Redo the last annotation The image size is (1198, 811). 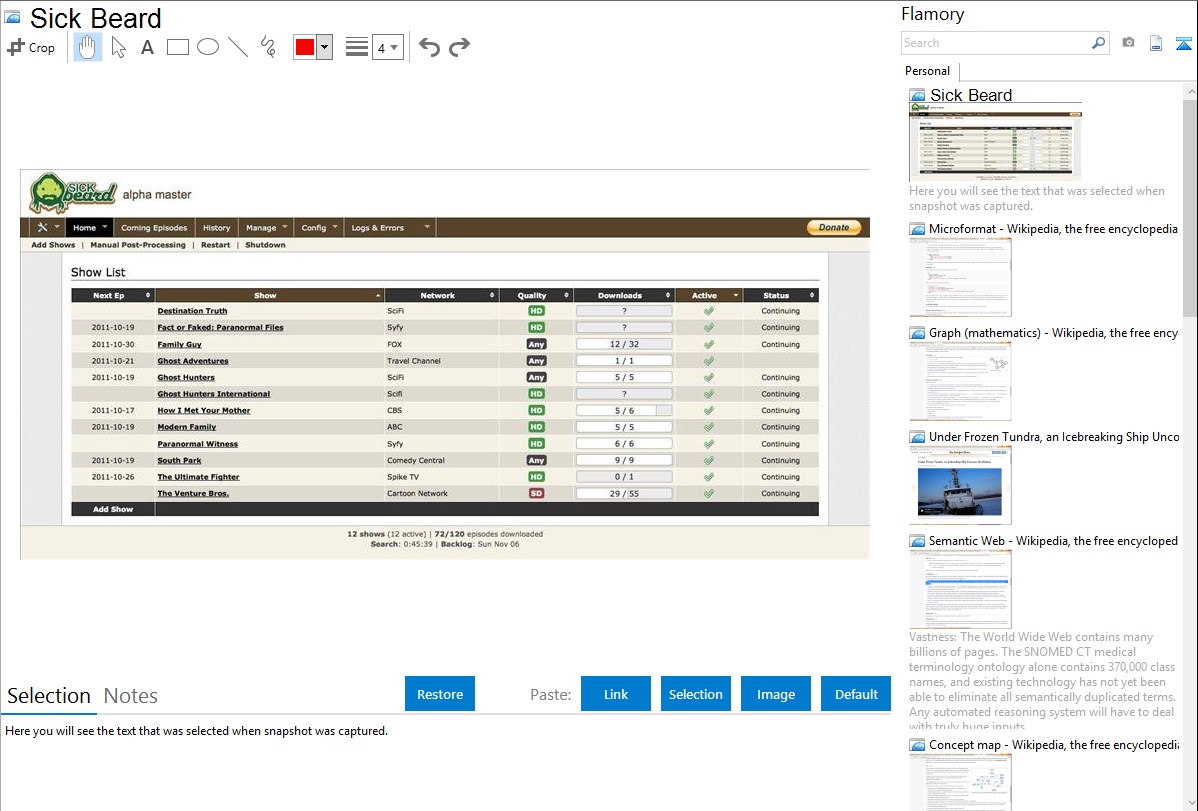coord(459,47)
